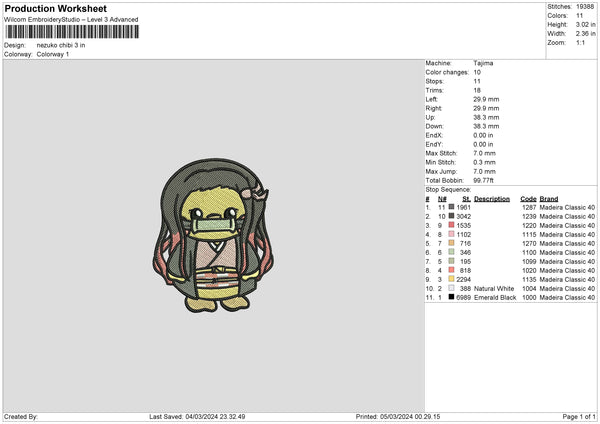The image size is (600, 424).
Task: Click the Code column header
Action: click(528, 198)
